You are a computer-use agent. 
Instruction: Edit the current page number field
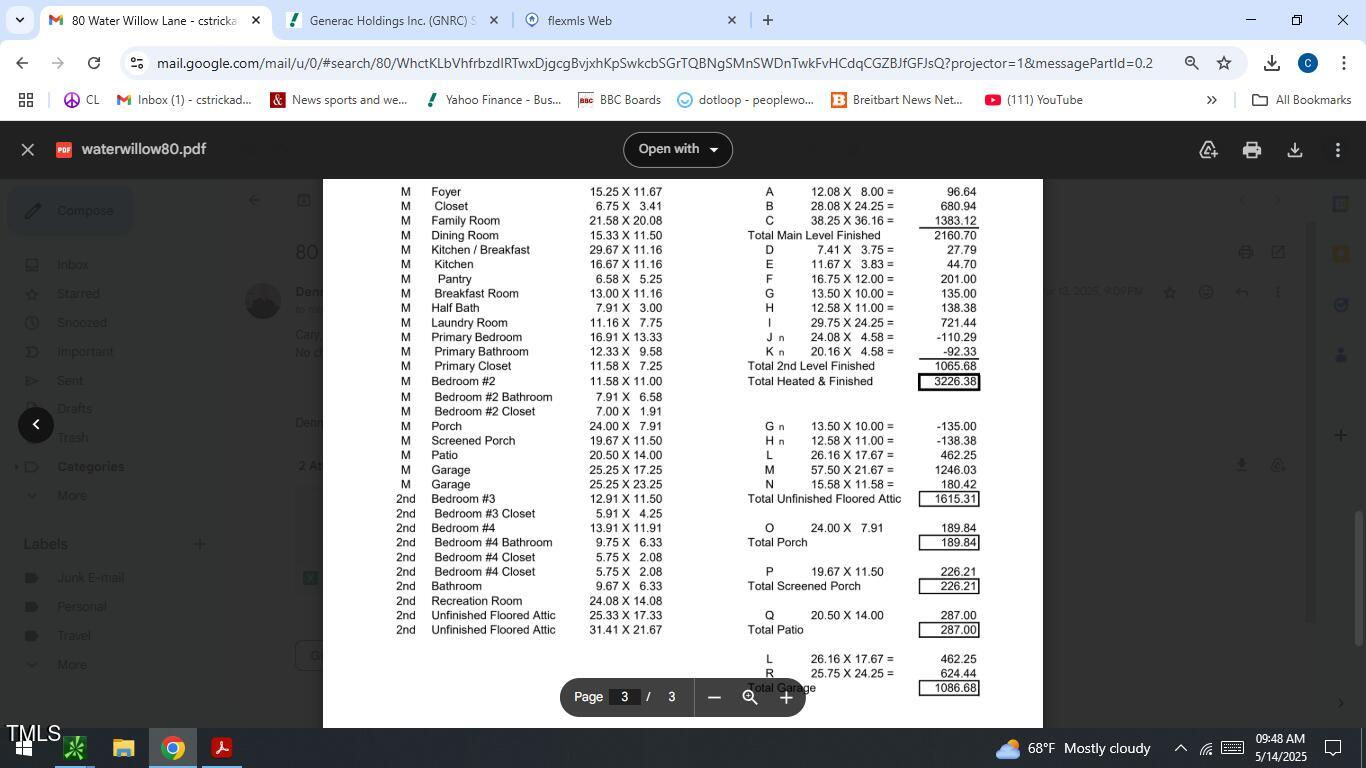(624, 697)
